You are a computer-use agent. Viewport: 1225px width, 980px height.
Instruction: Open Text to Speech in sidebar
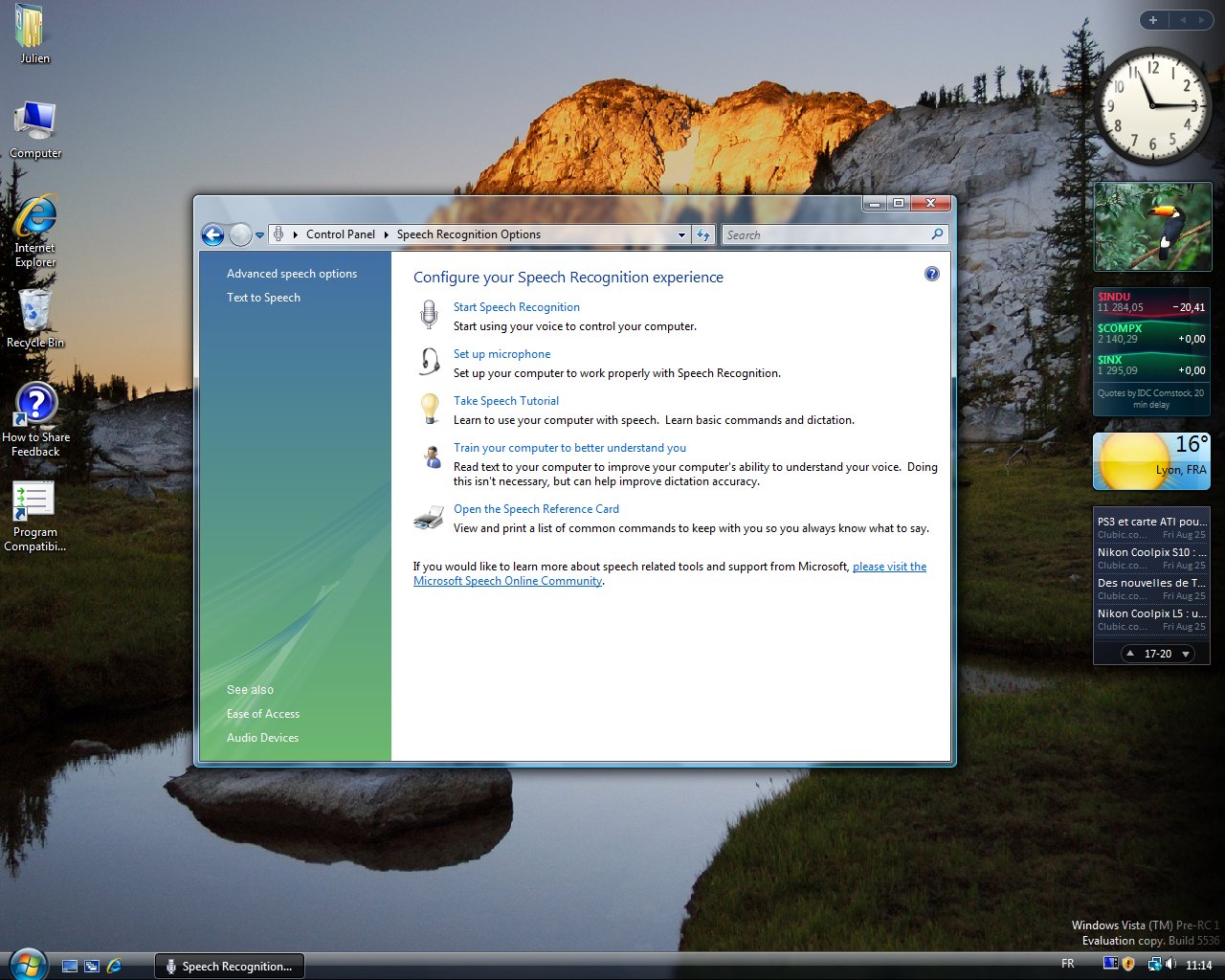(x=263, y=298)
